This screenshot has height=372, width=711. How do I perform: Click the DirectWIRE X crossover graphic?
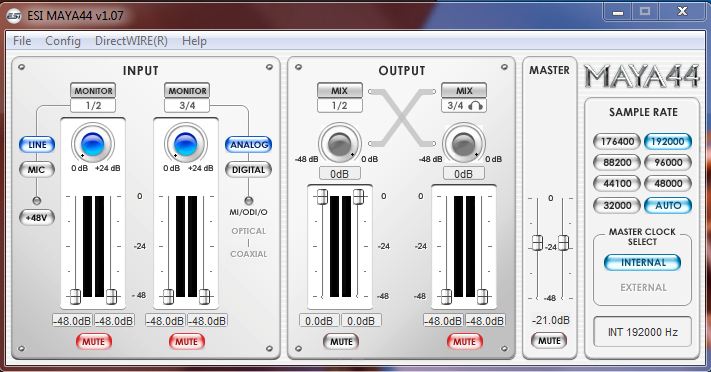pyautogui.click(x=402, y=117)
